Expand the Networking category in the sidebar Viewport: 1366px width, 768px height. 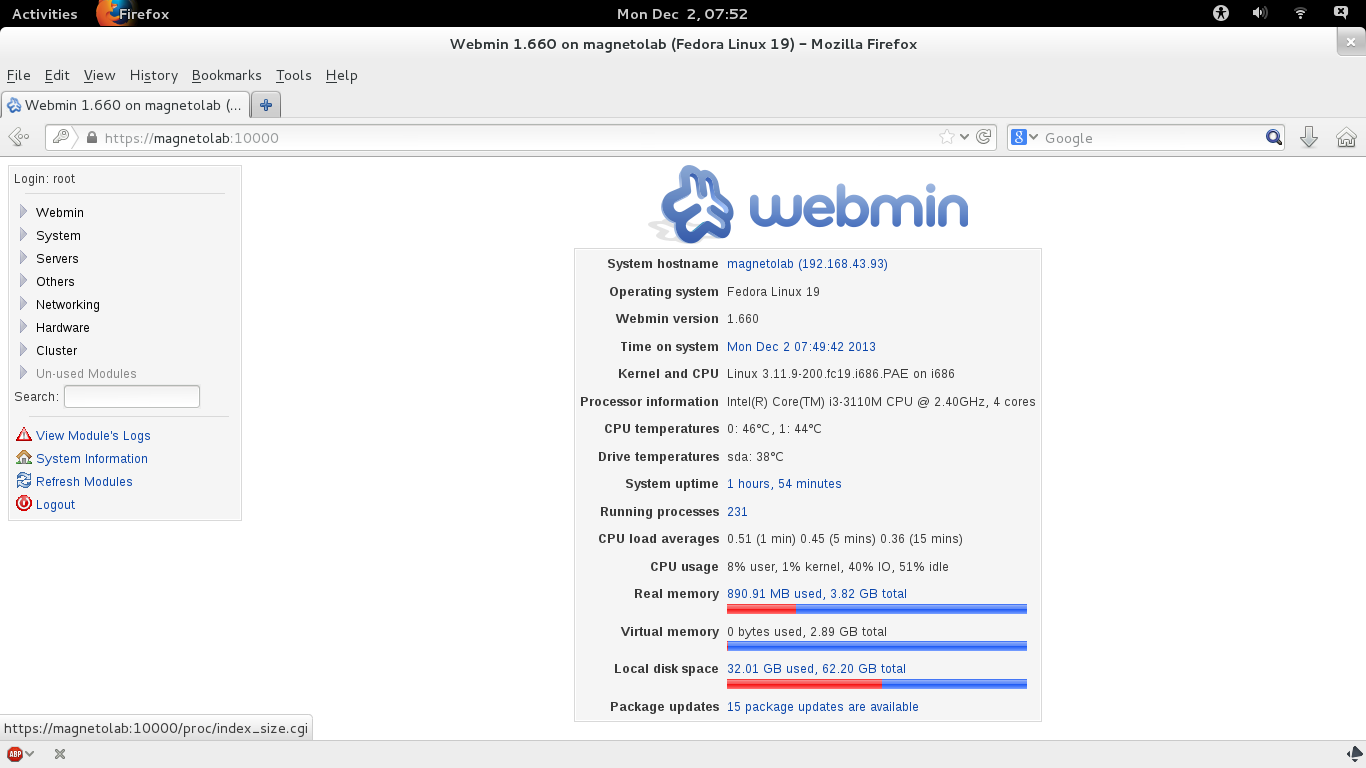(x=24, y=304)
